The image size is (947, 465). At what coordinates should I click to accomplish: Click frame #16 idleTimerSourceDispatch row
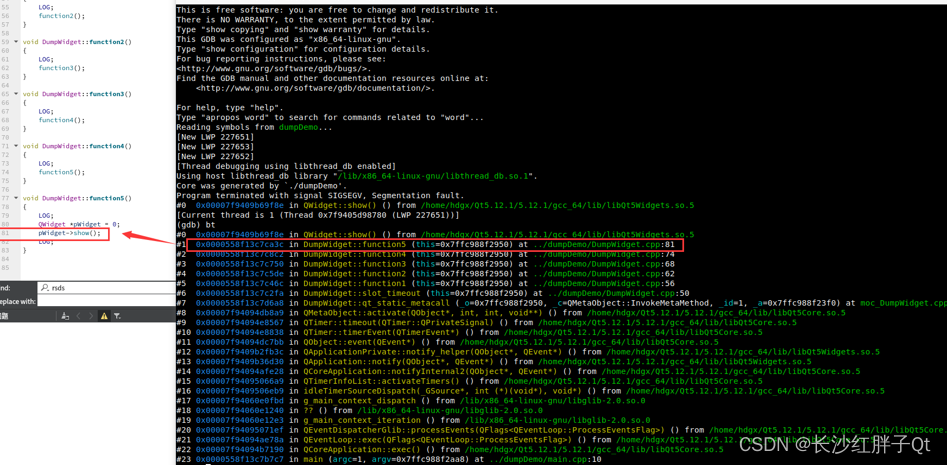click(530, 391)
